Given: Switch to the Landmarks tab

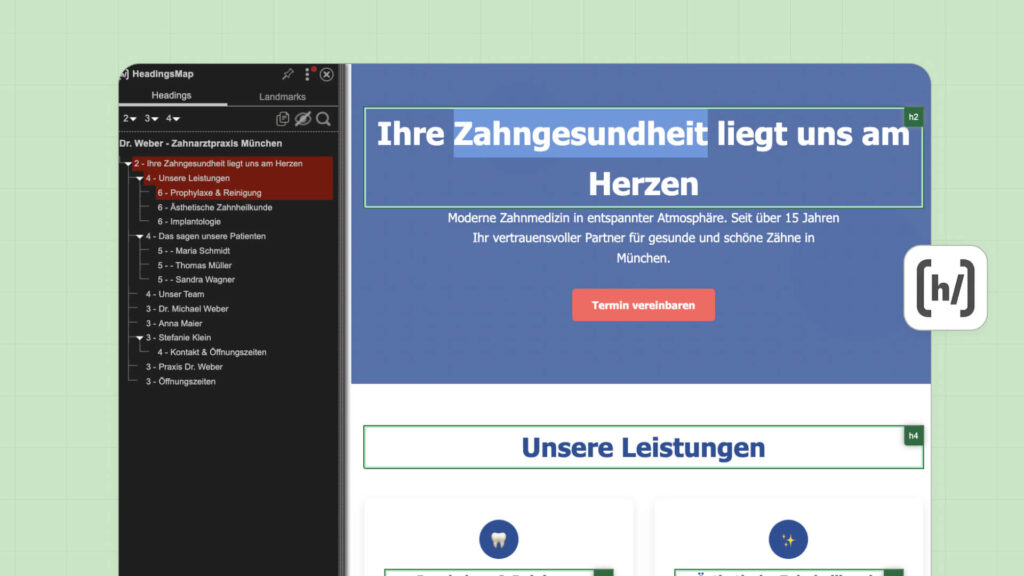Looking at the screenshot, I should click(282, 97).
